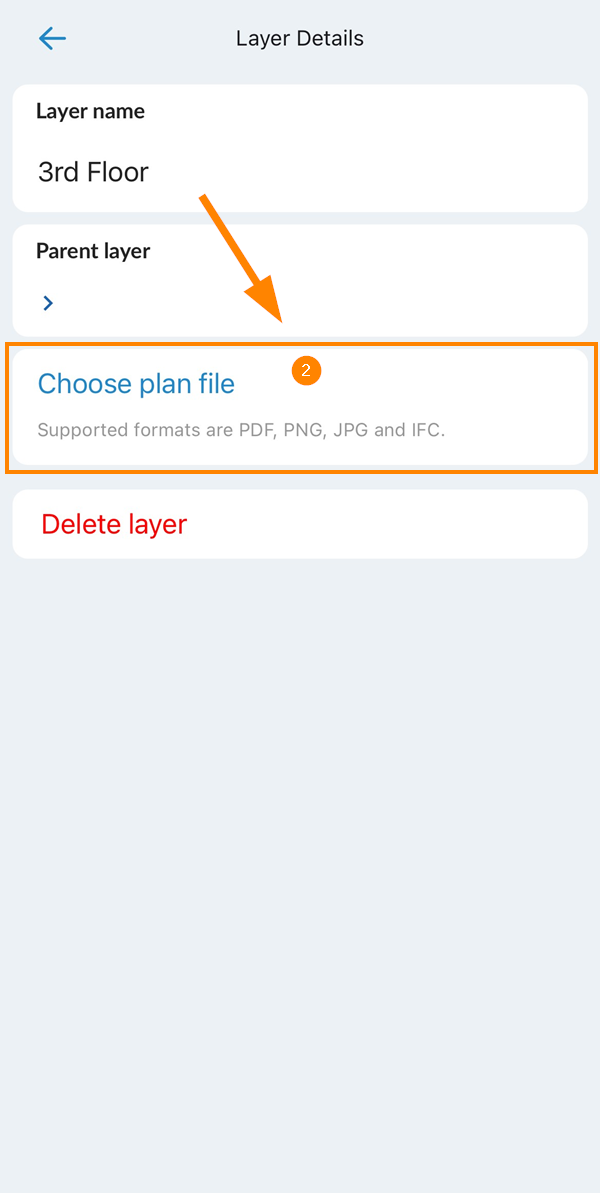600x1193 pixels.
Task: Click the Layer Details header title
Action: [300, 39]
